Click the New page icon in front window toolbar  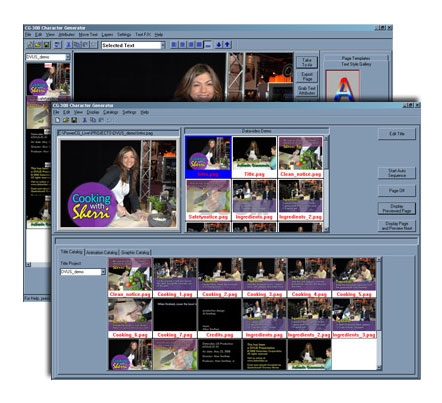pos(58,120)
